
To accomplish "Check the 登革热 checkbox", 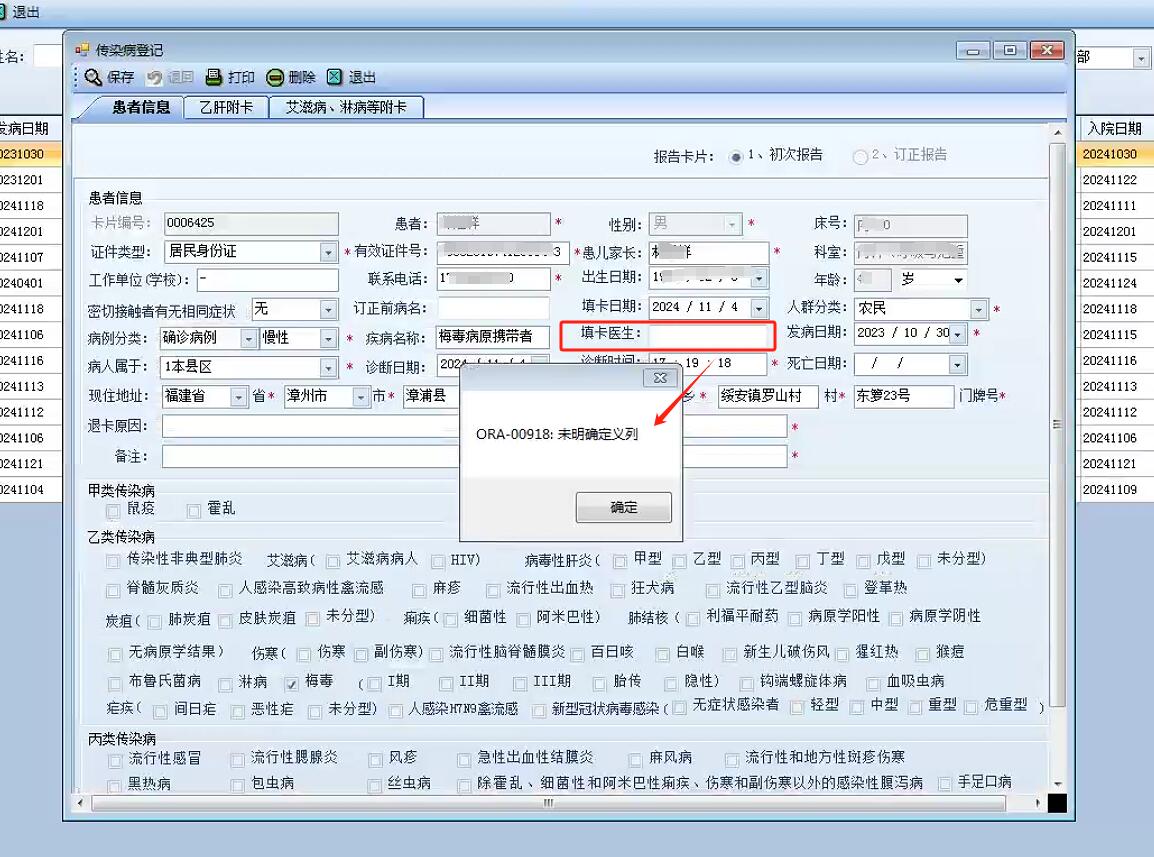I will [x=850, y=590].
